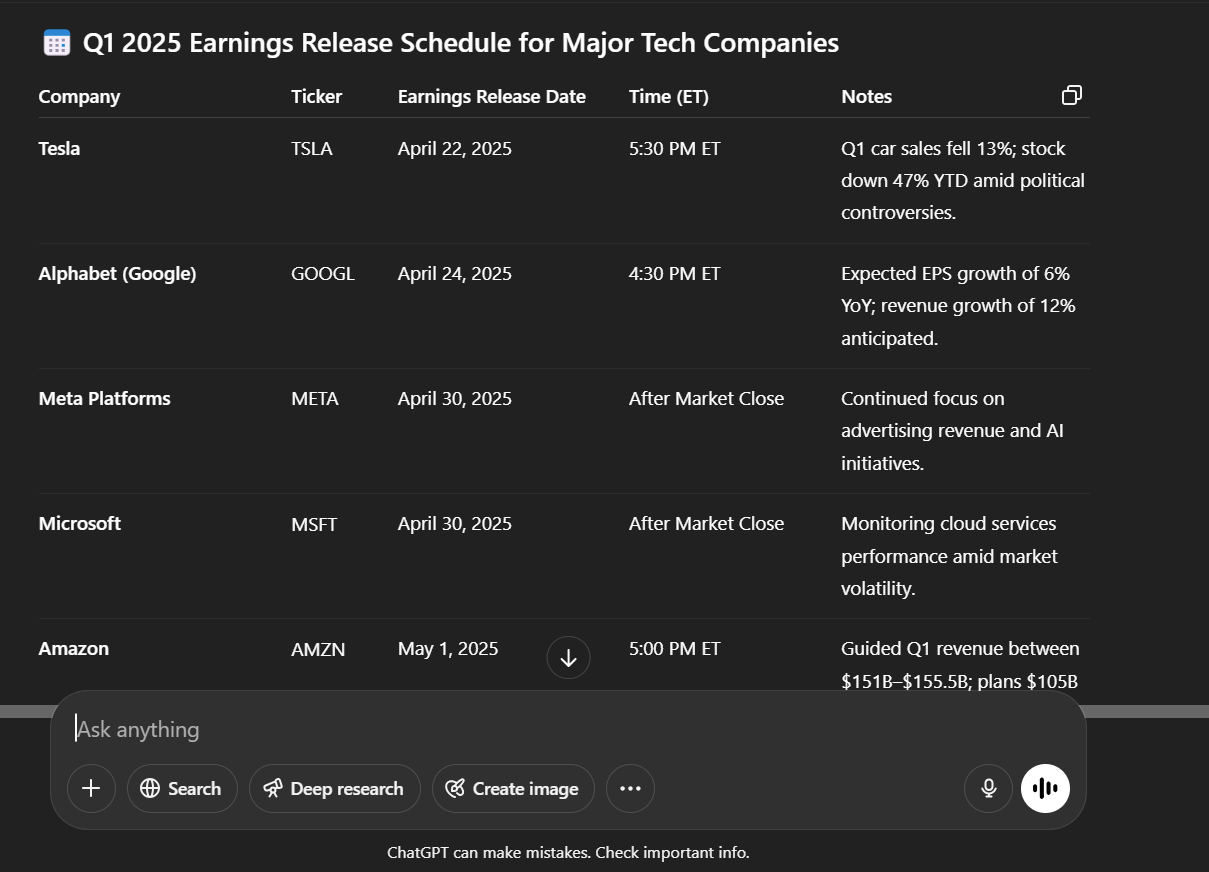Click Microsoft's cloud services notes
1209x872 pixels.
click(949, 556)
